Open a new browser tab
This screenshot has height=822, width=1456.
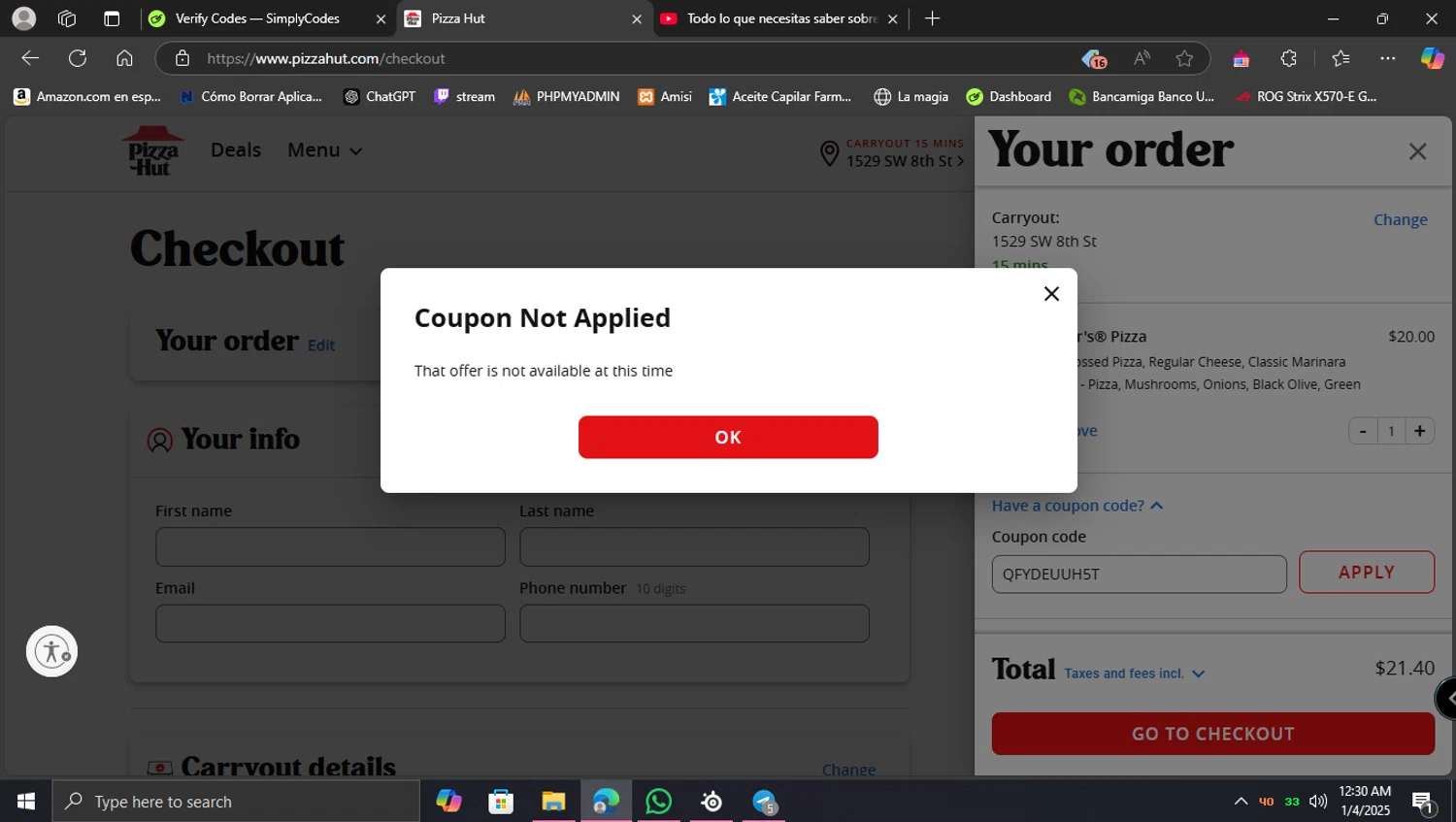932,18
